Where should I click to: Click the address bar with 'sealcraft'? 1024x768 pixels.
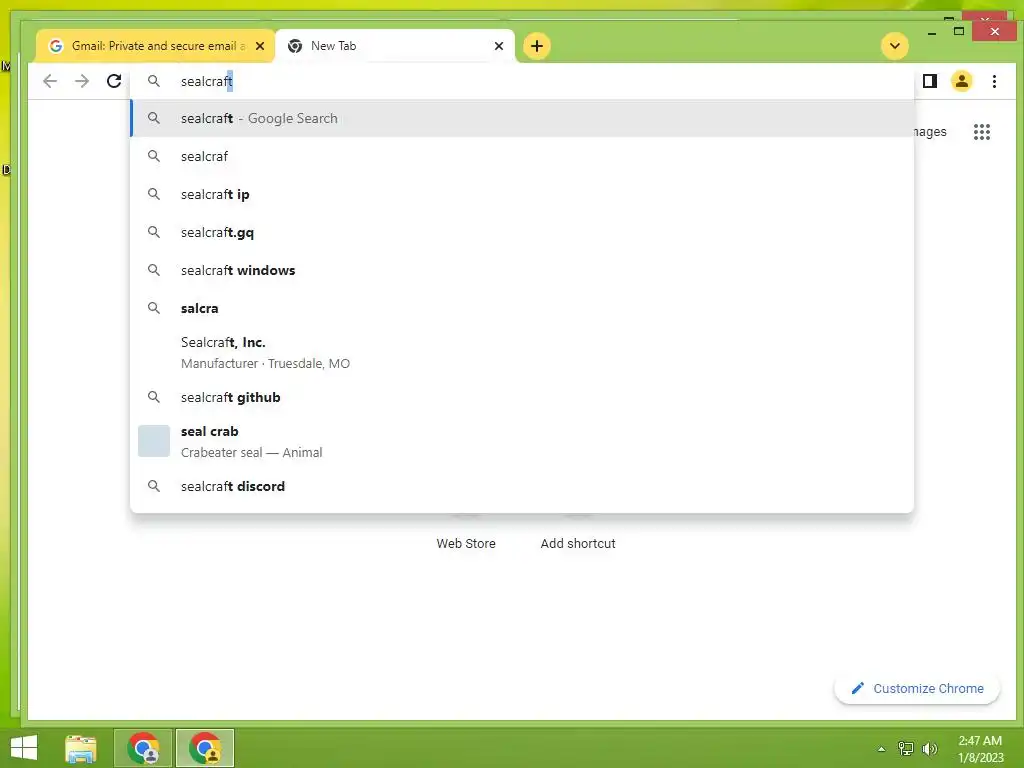click(x=522, y=81)
